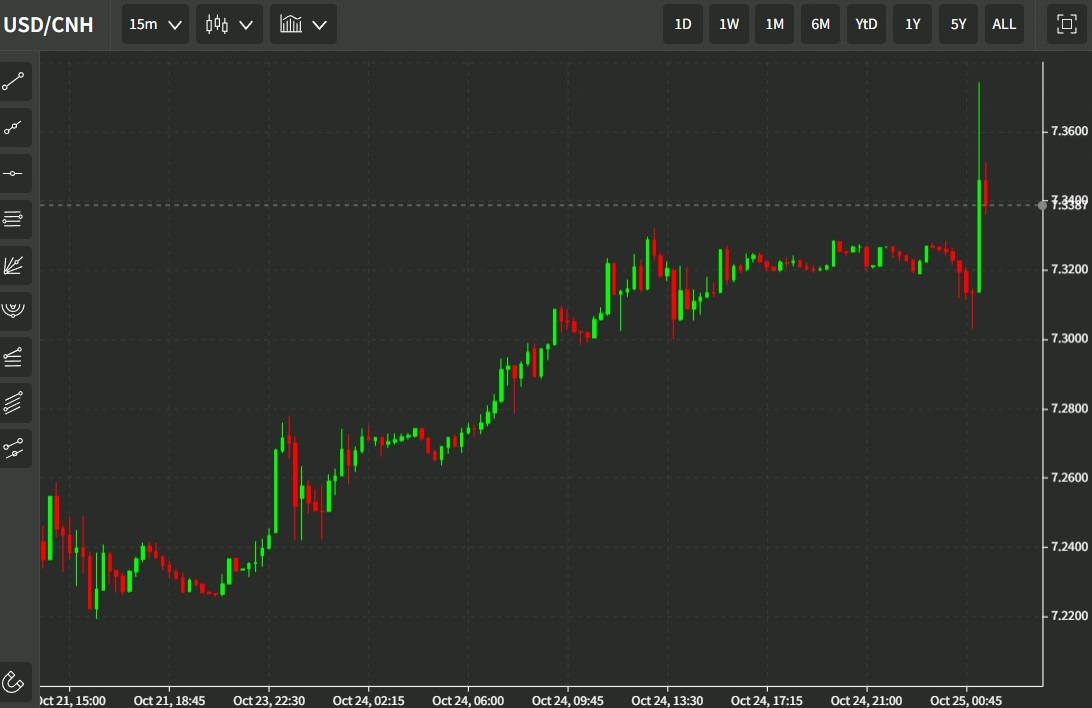
Task: Click the Oct 23, 22:30 time label
Action: tap(269, 700)
